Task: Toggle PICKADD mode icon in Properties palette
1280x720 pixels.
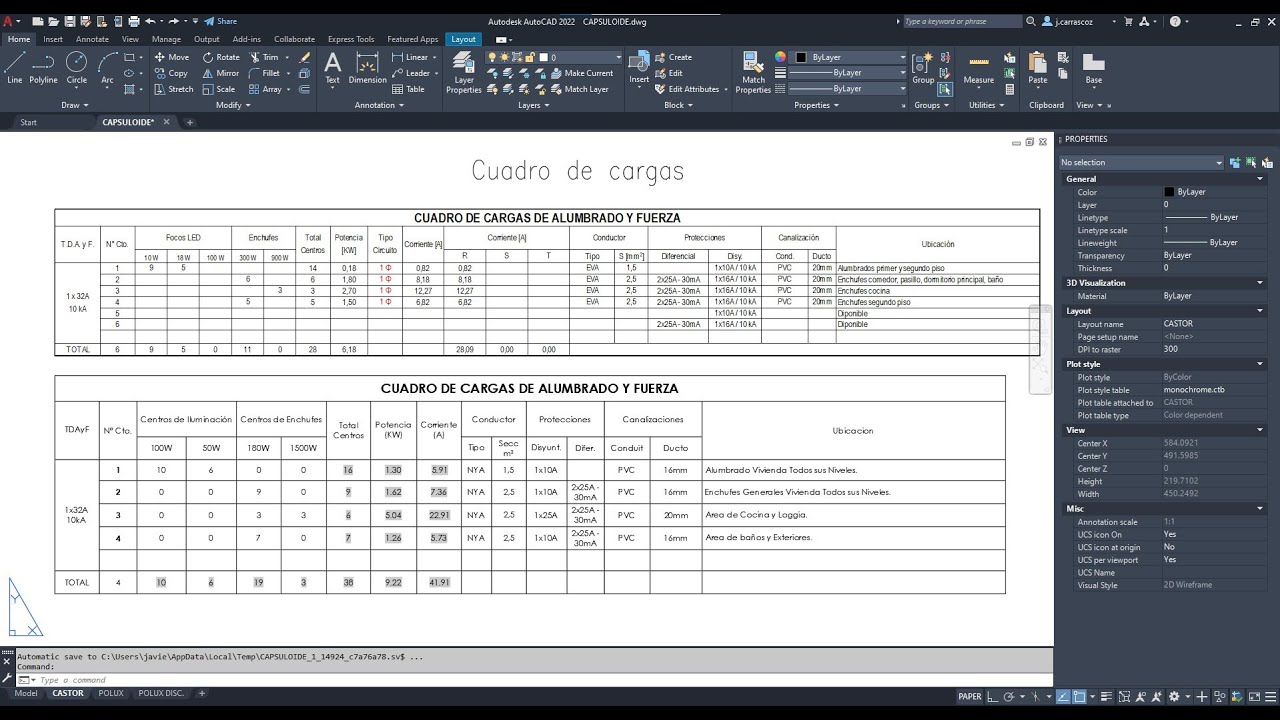Action: tap(1235, 162)
